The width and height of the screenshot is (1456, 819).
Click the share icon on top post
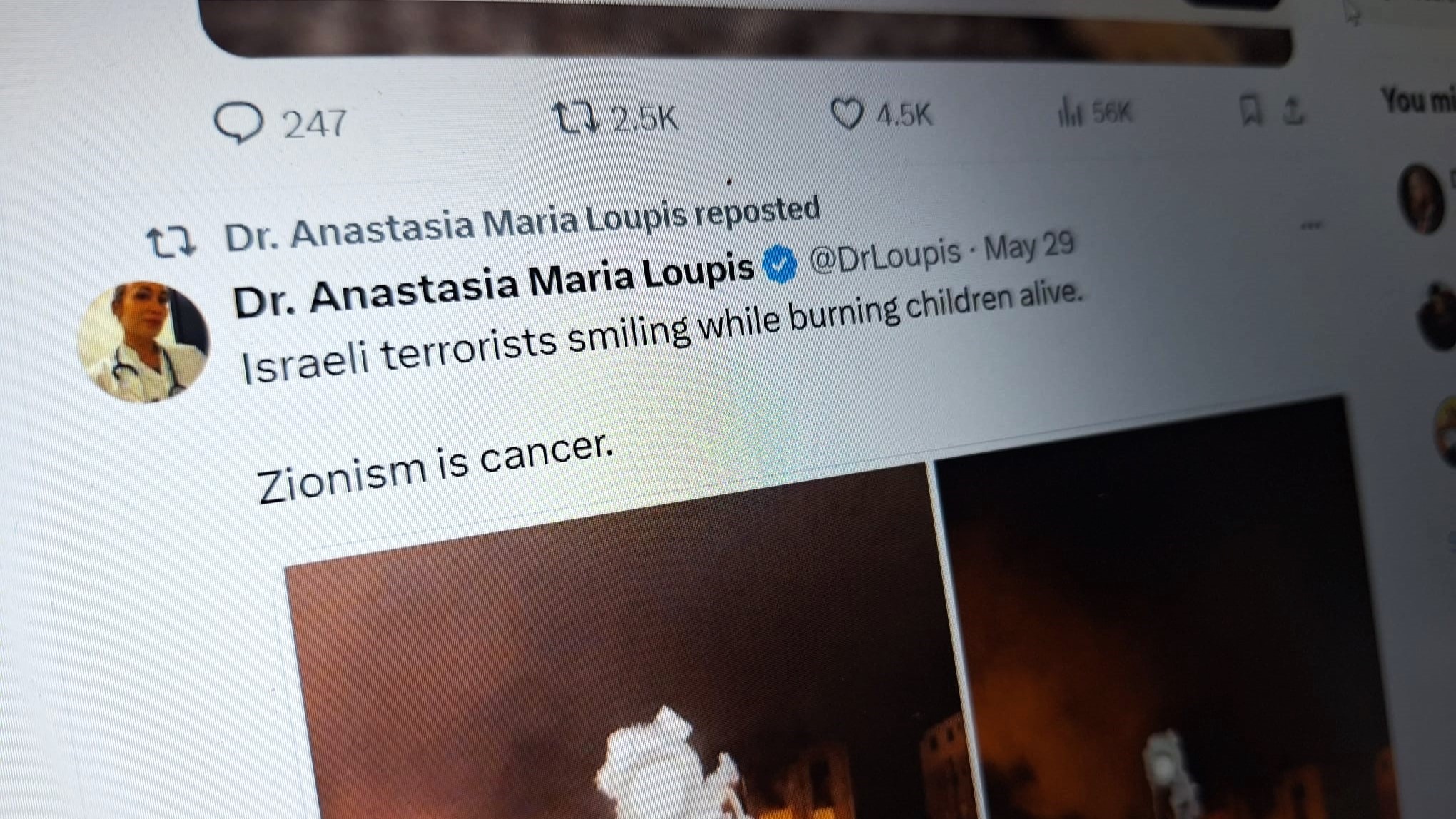tap(1294, 111)
